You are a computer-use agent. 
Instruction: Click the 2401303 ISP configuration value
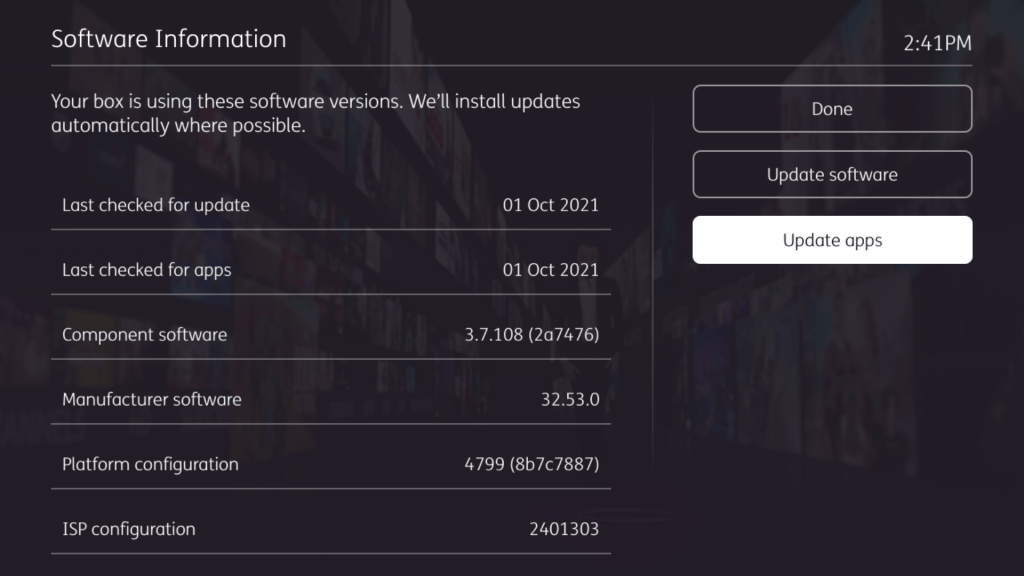(563, 529)
